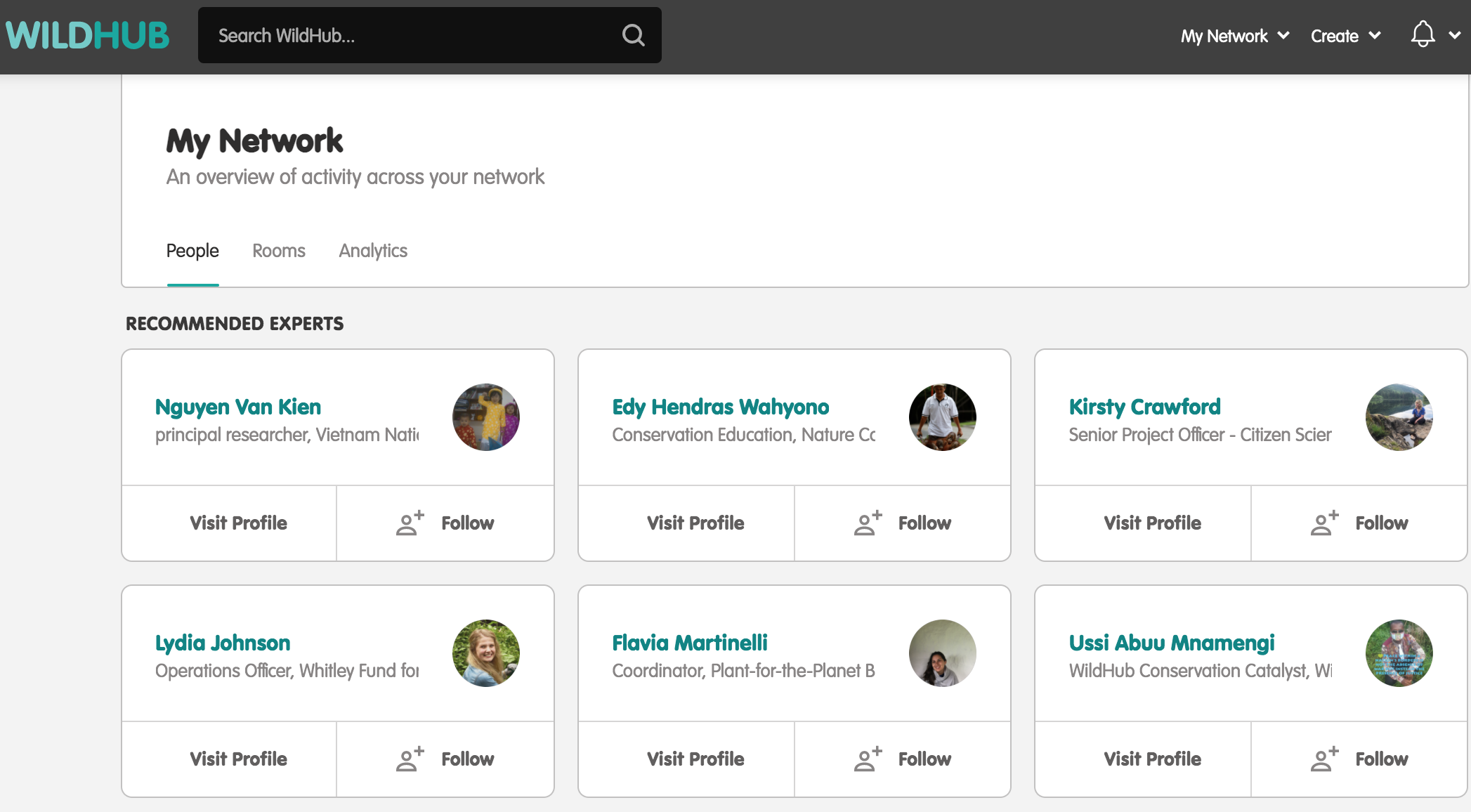Click Lydia Johnson's profile photo

tap(485, 653)
